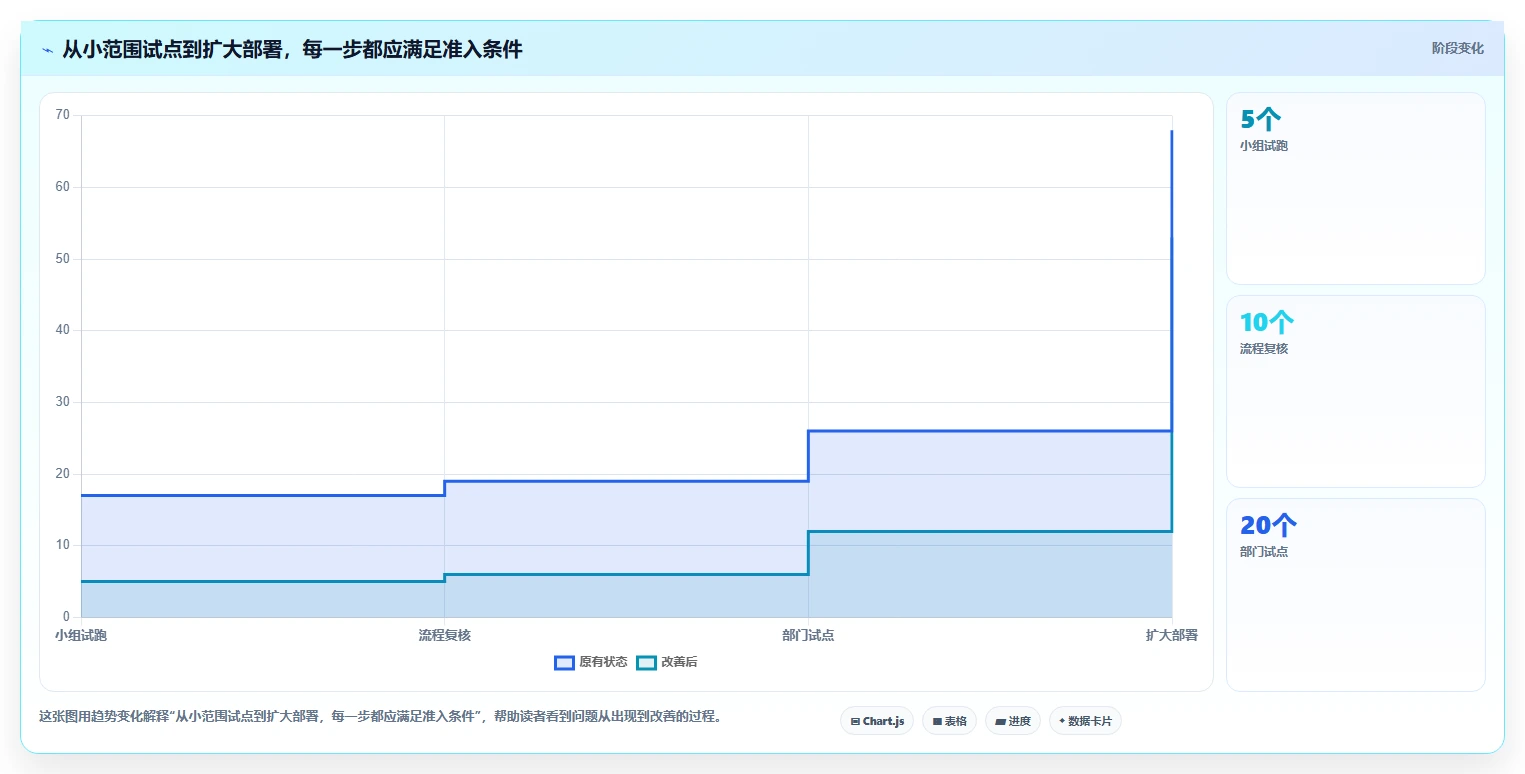Toggle the 改善后 legend swatch
Image resolution: width=1525 pixels, height=774 pixels.
pyautogui.click(x=646, y=662)
